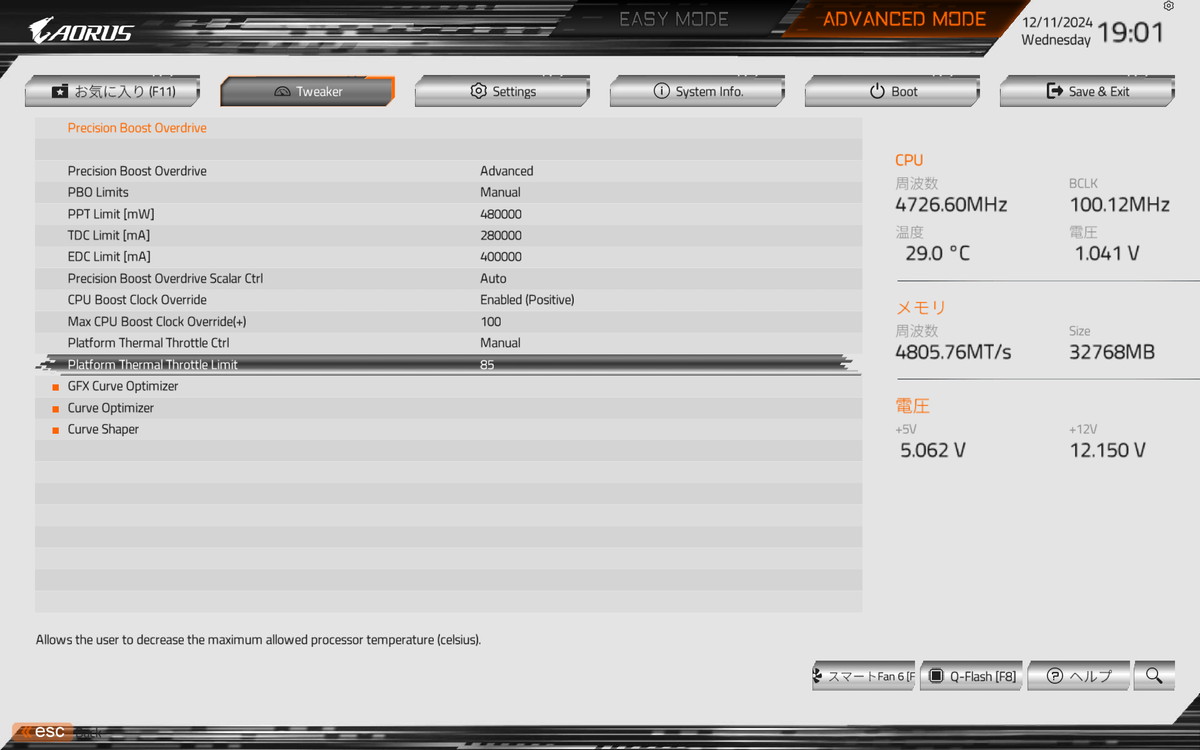Open the Settings tab
This screenshot has width=1200, height=750.
pos(502,91)
